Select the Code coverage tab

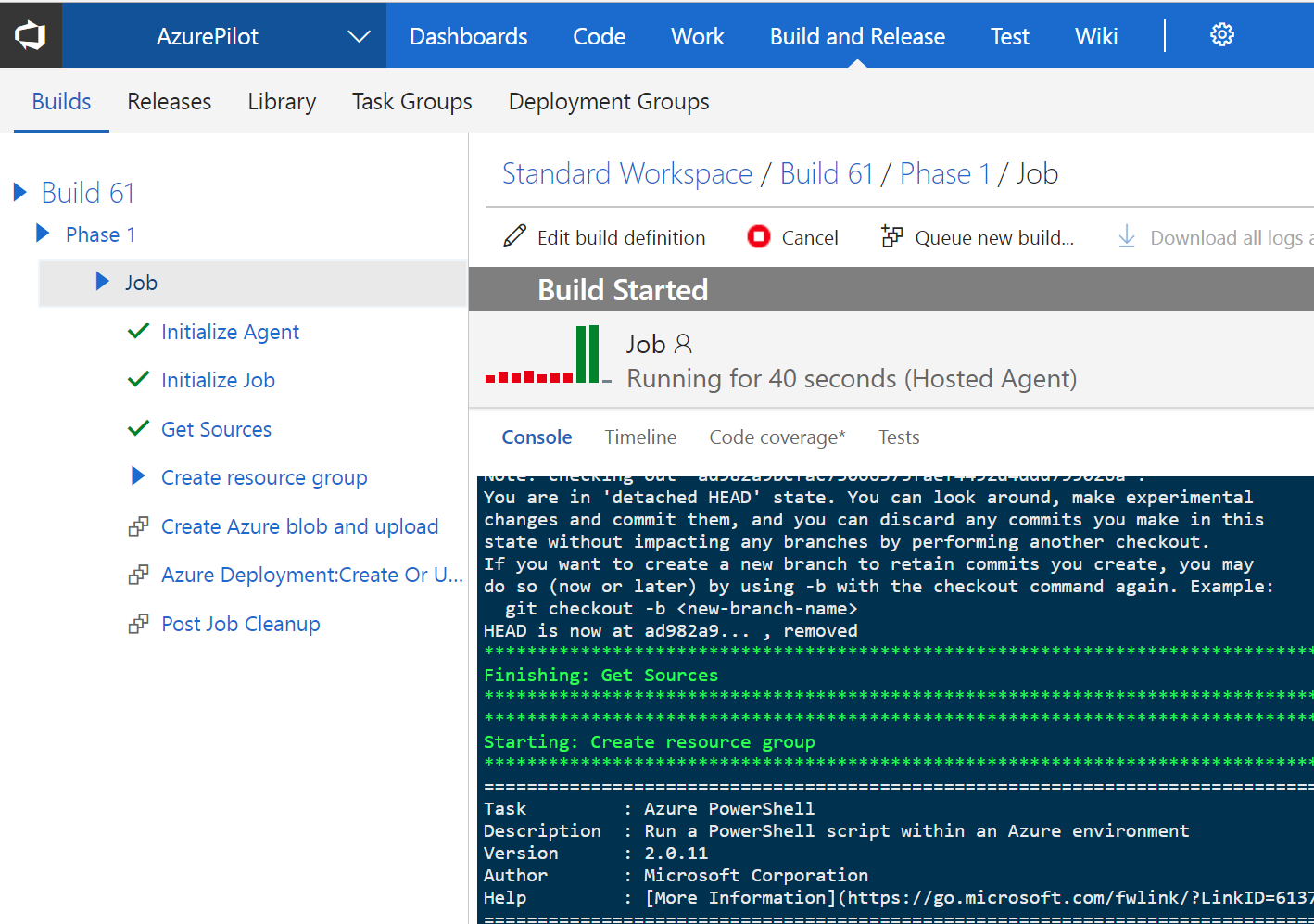coord(777,437)
